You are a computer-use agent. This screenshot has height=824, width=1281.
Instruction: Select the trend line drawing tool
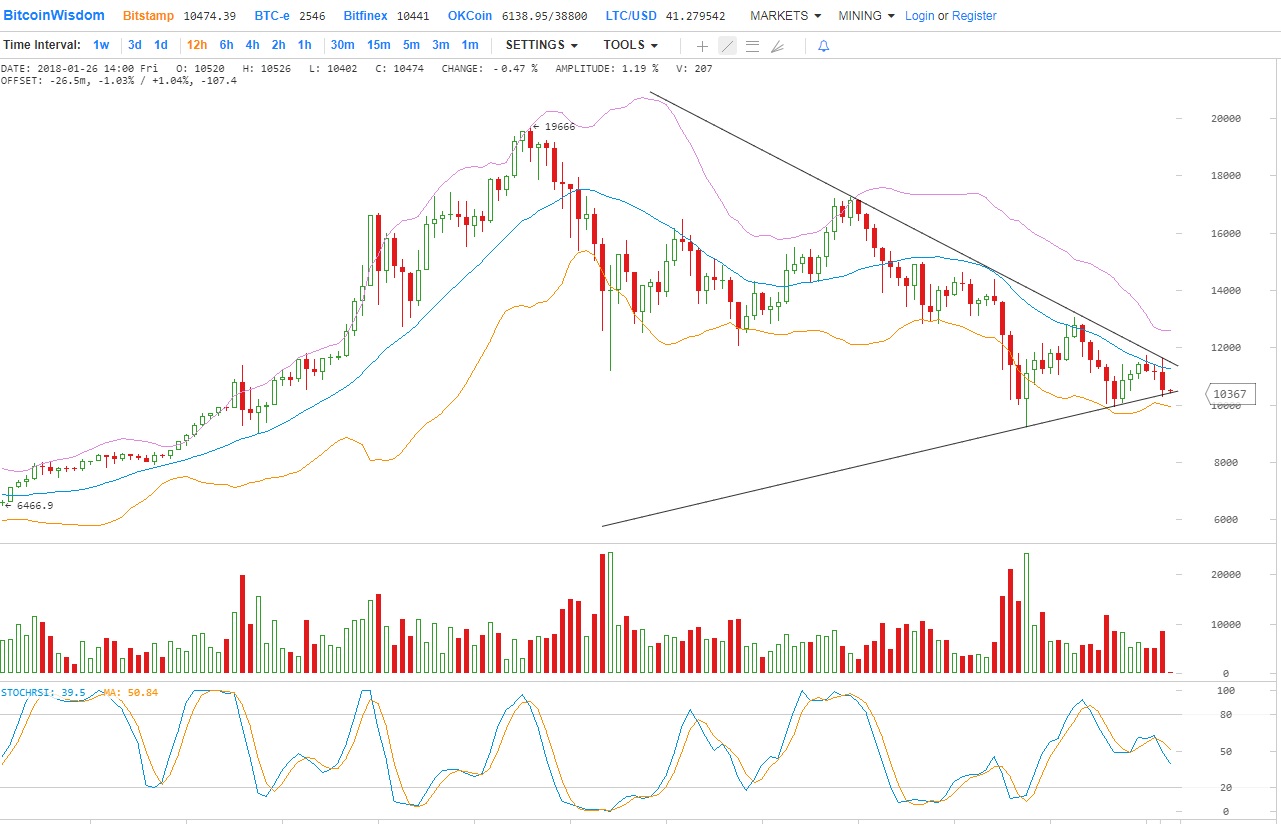point(727,46)
